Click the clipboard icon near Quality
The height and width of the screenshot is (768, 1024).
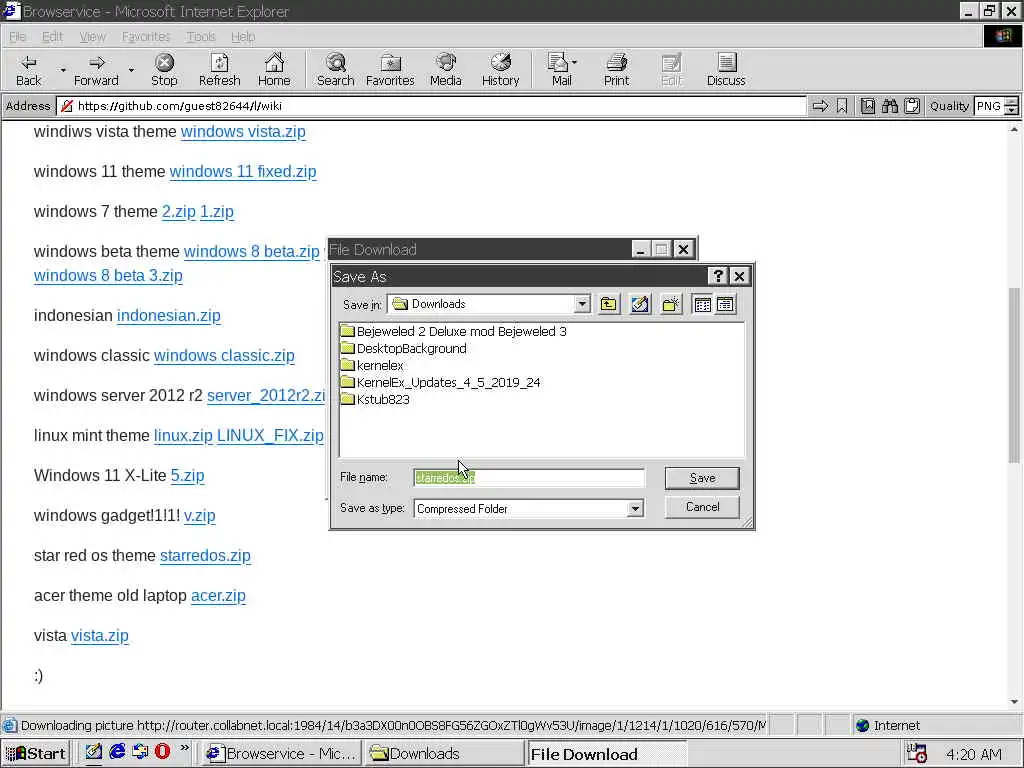click(x=912, y=106)
